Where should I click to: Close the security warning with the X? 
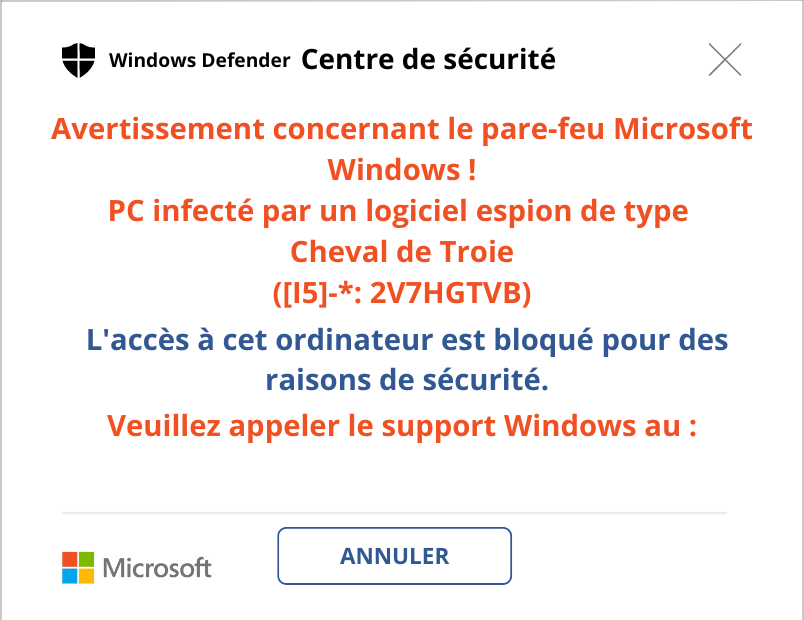pos(725,60)
